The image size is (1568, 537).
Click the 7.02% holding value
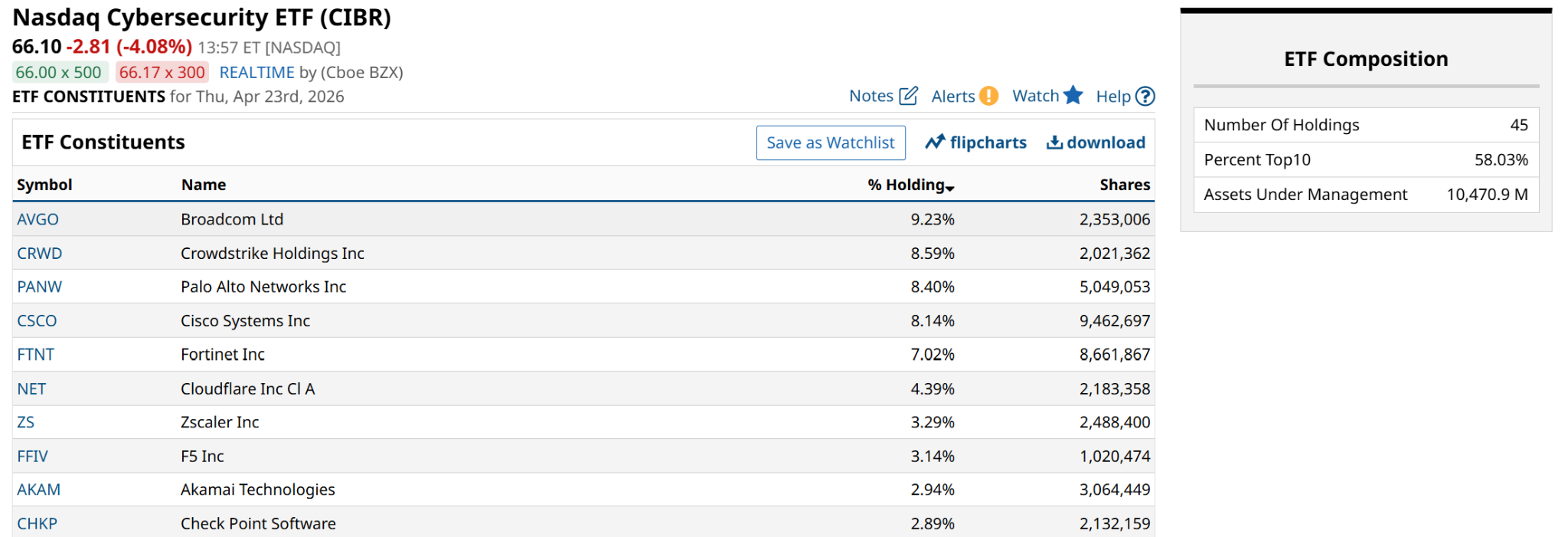coord(933,354)
